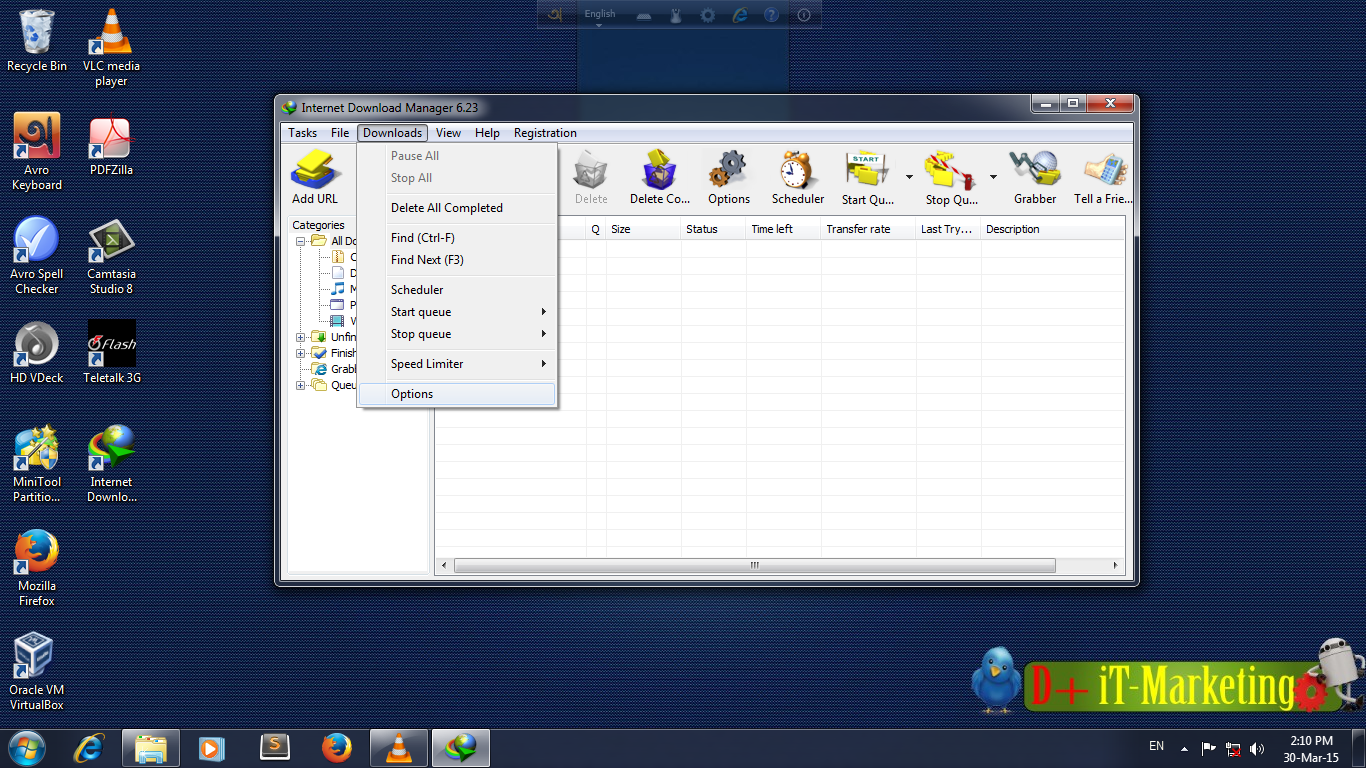Open the Camtasia Studio 8 desktop shortcut
The image size is (1366, 768).
pos(111,255)
